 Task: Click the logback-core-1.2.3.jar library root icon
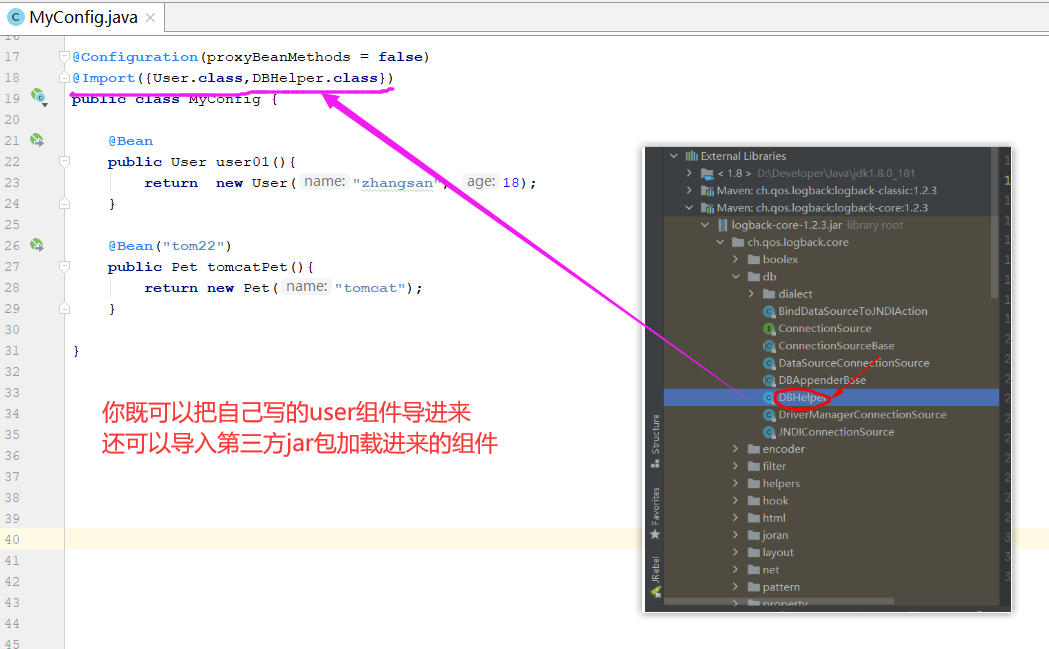pyautogui.click(x=724, y=225)
